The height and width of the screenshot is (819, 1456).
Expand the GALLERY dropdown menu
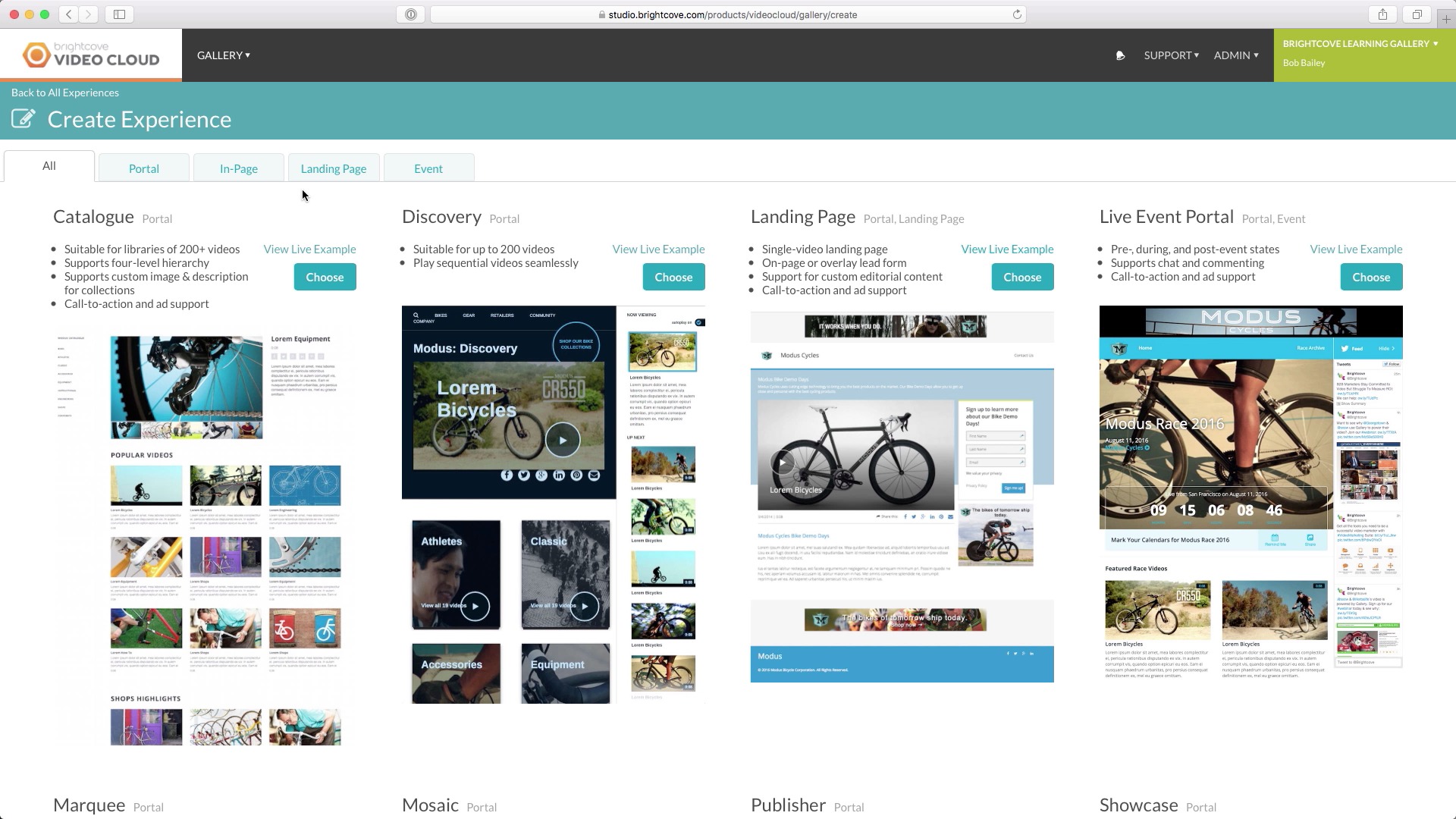[223, 55]
